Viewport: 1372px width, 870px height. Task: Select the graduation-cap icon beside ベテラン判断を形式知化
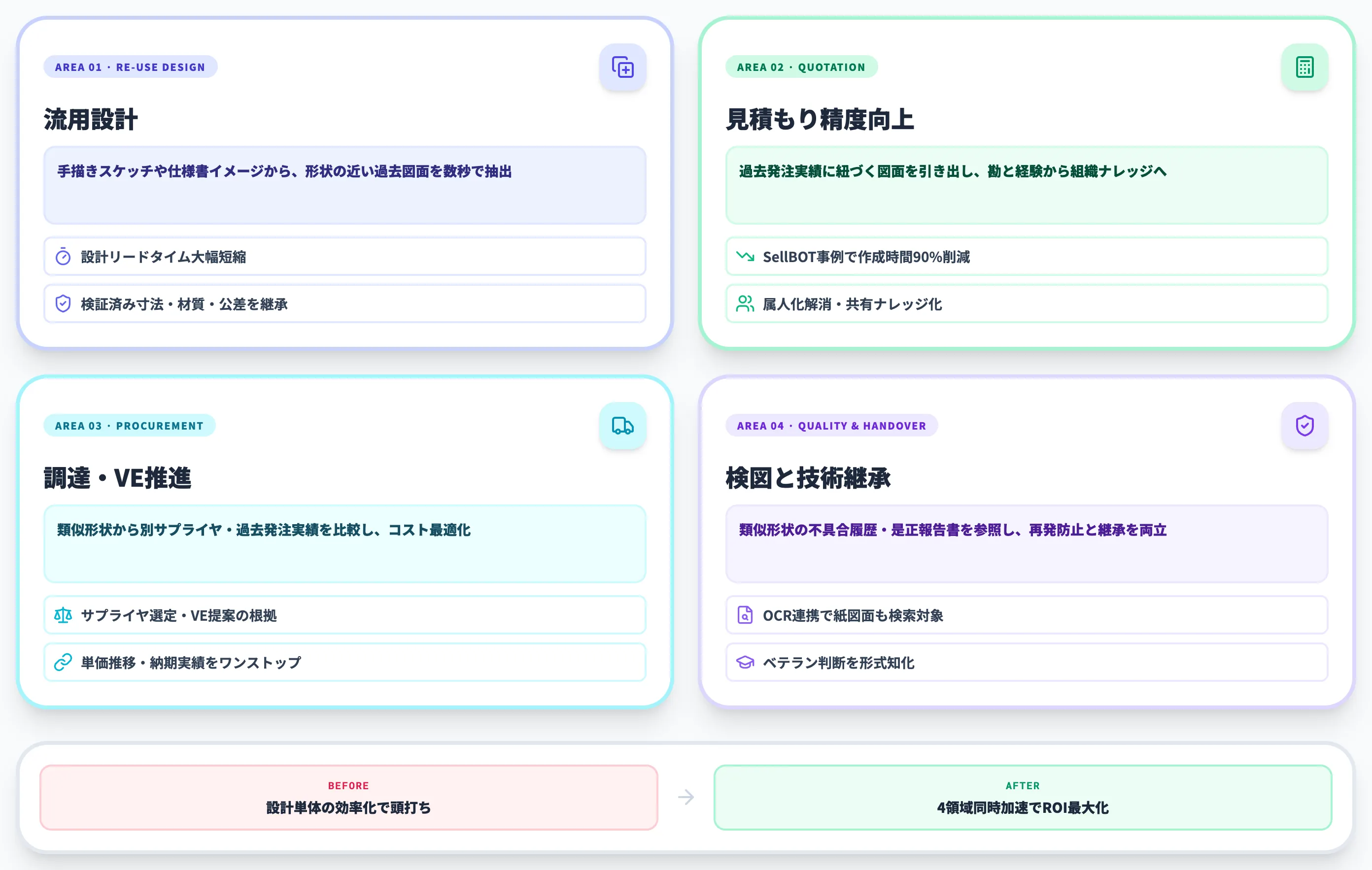(x=745, y=662)
